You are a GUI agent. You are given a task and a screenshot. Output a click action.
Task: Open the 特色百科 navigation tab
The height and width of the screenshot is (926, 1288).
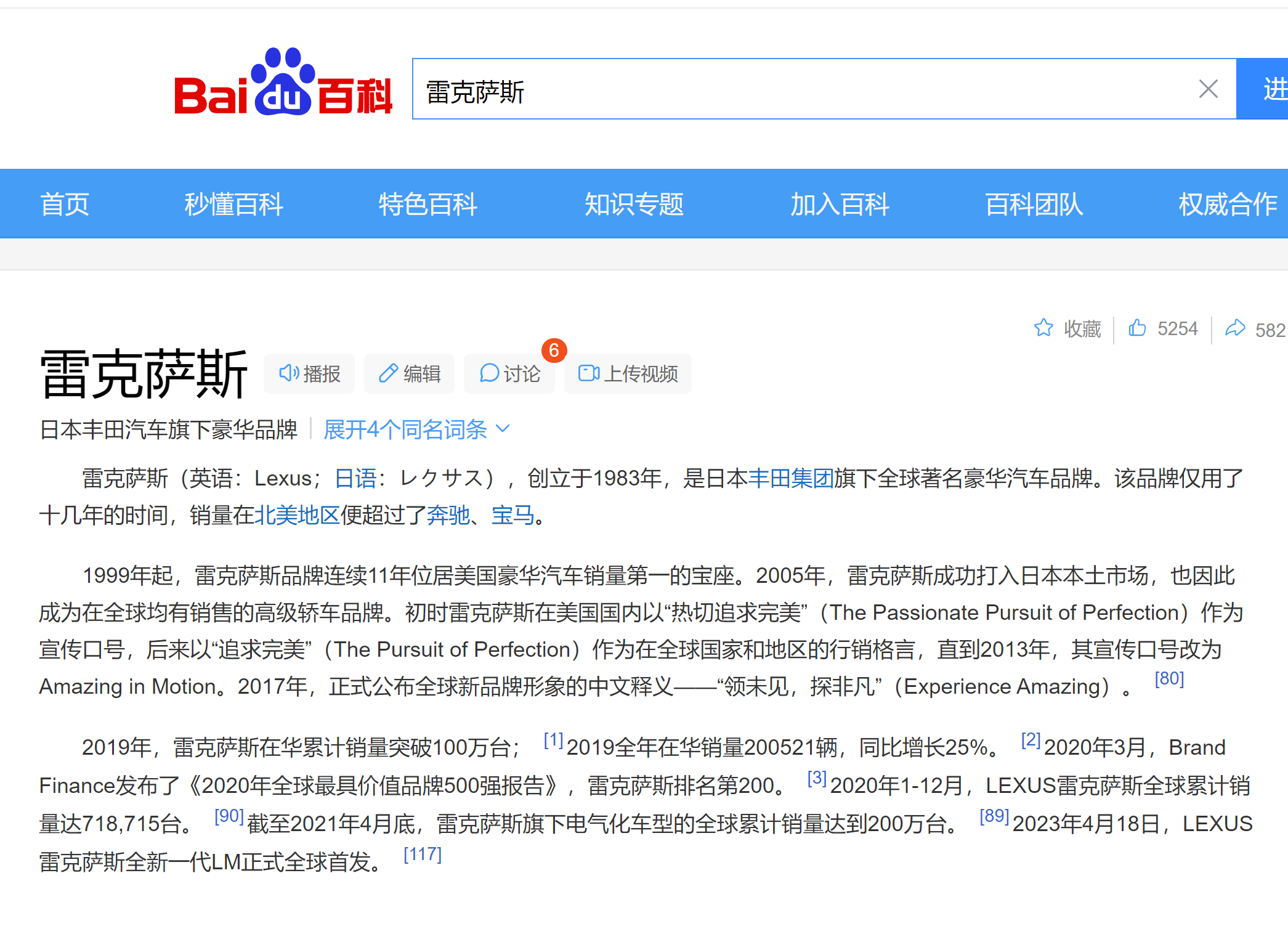point(428,205)
